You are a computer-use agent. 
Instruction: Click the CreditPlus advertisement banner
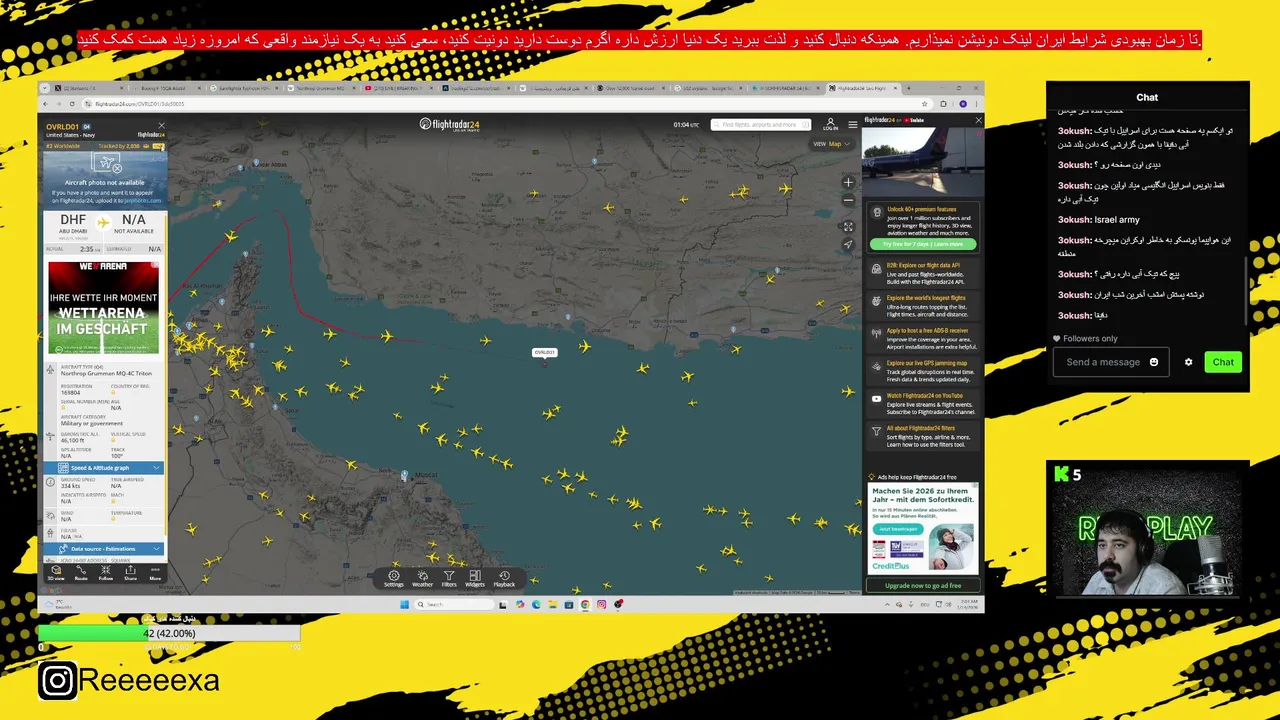[x=923, y=529]
